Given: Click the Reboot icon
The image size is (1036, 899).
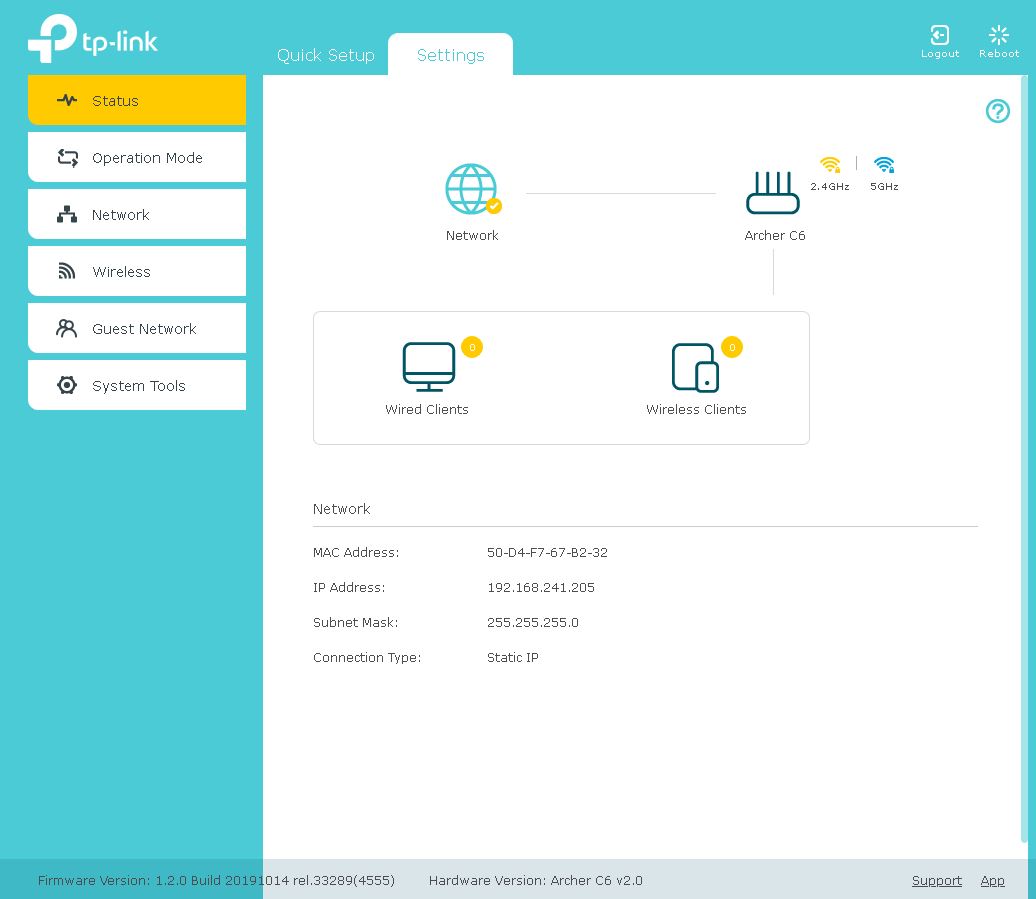Looking at the screenshot, I should coord(998,36).
